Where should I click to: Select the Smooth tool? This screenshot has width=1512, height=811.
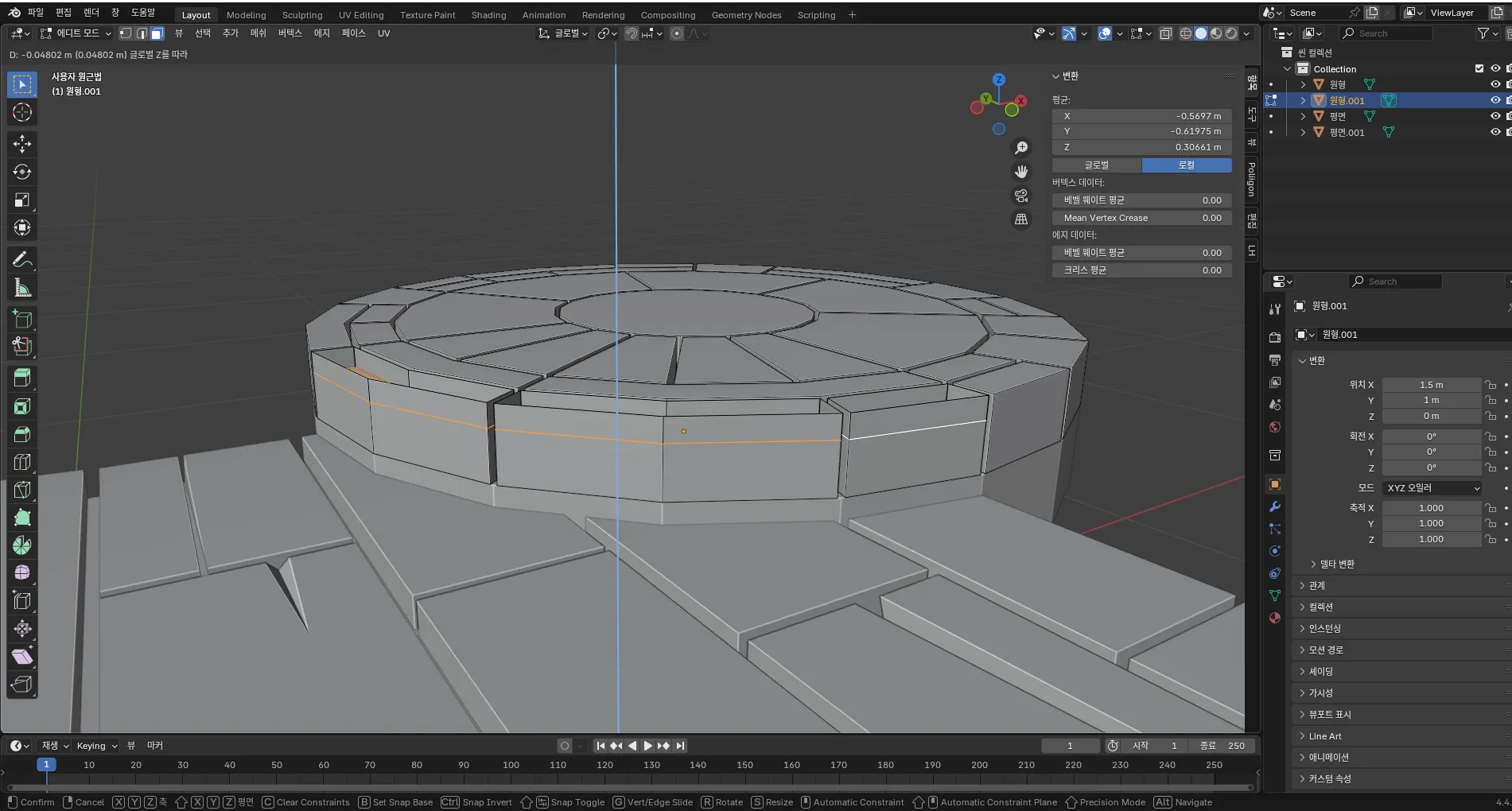[22, 573]
